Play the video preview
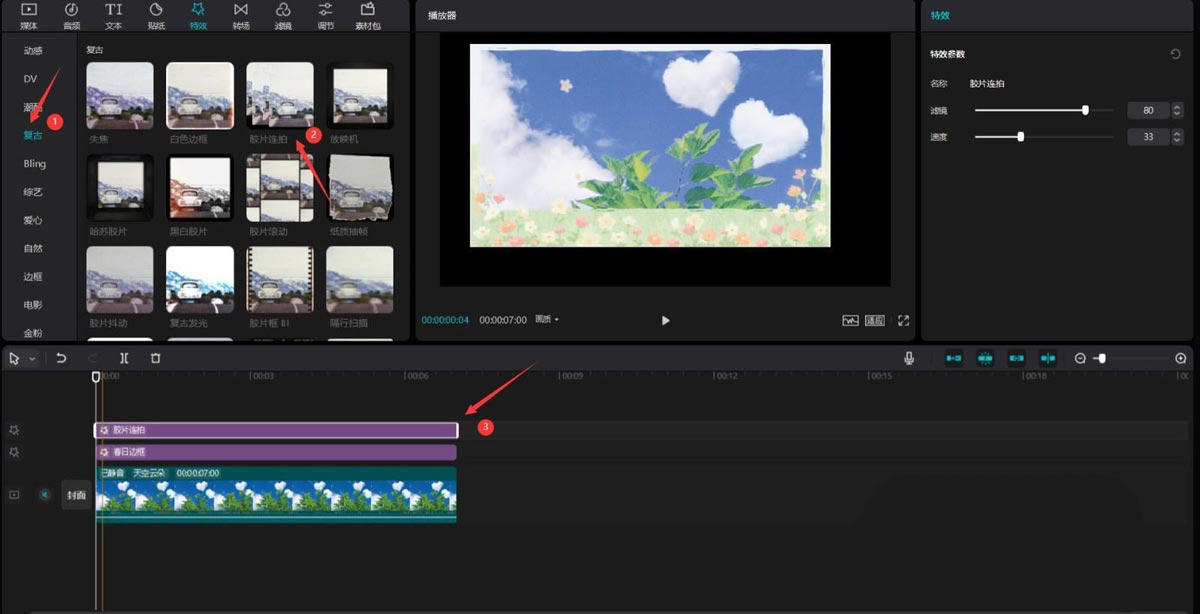Screen dimensions: 1200x614 [x=665, y=320]
